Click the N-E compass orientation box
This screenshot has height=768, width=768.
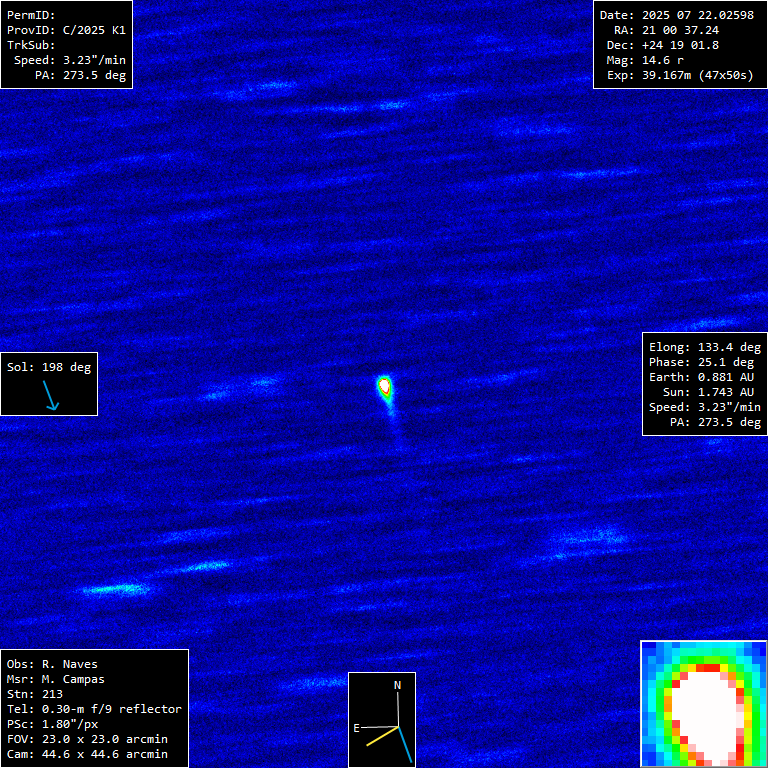pos(382,720)
